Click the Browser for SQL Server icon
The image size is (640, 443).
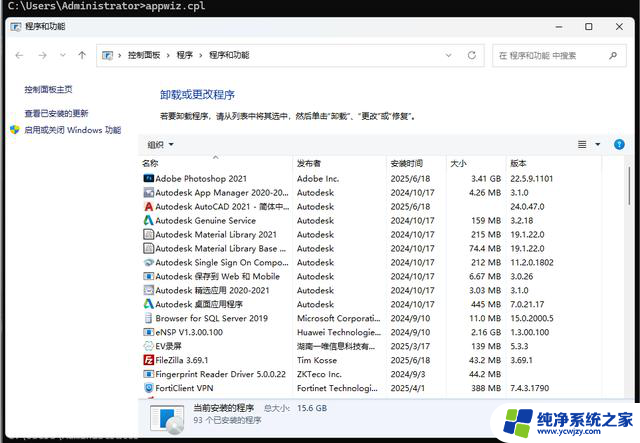149,318
